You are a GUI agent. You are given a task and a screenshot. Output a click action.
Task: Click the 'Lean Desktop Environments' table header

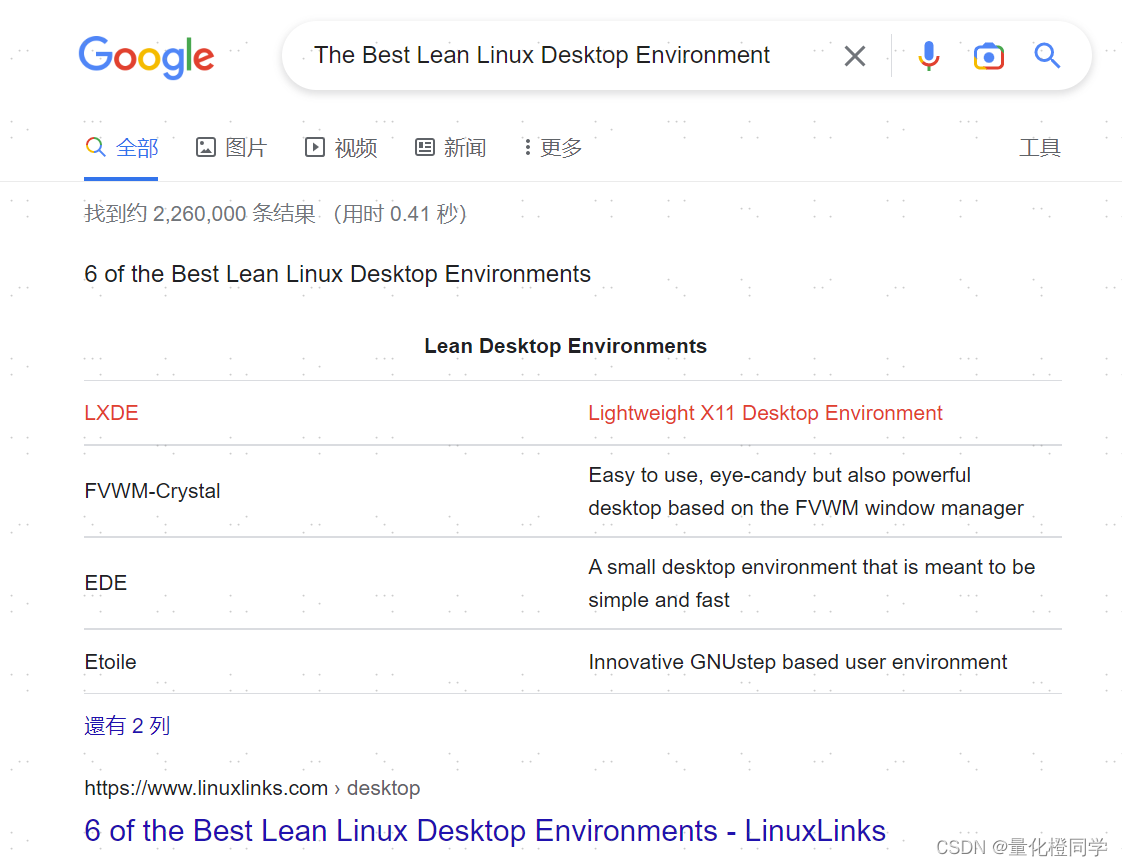[x=565, y=346]
